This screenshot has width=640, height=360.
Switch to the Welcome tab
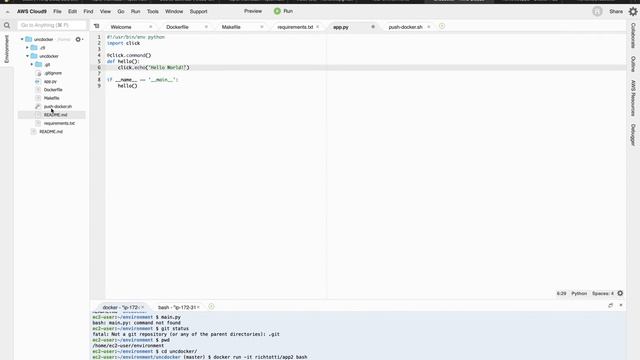click(121, 27)
